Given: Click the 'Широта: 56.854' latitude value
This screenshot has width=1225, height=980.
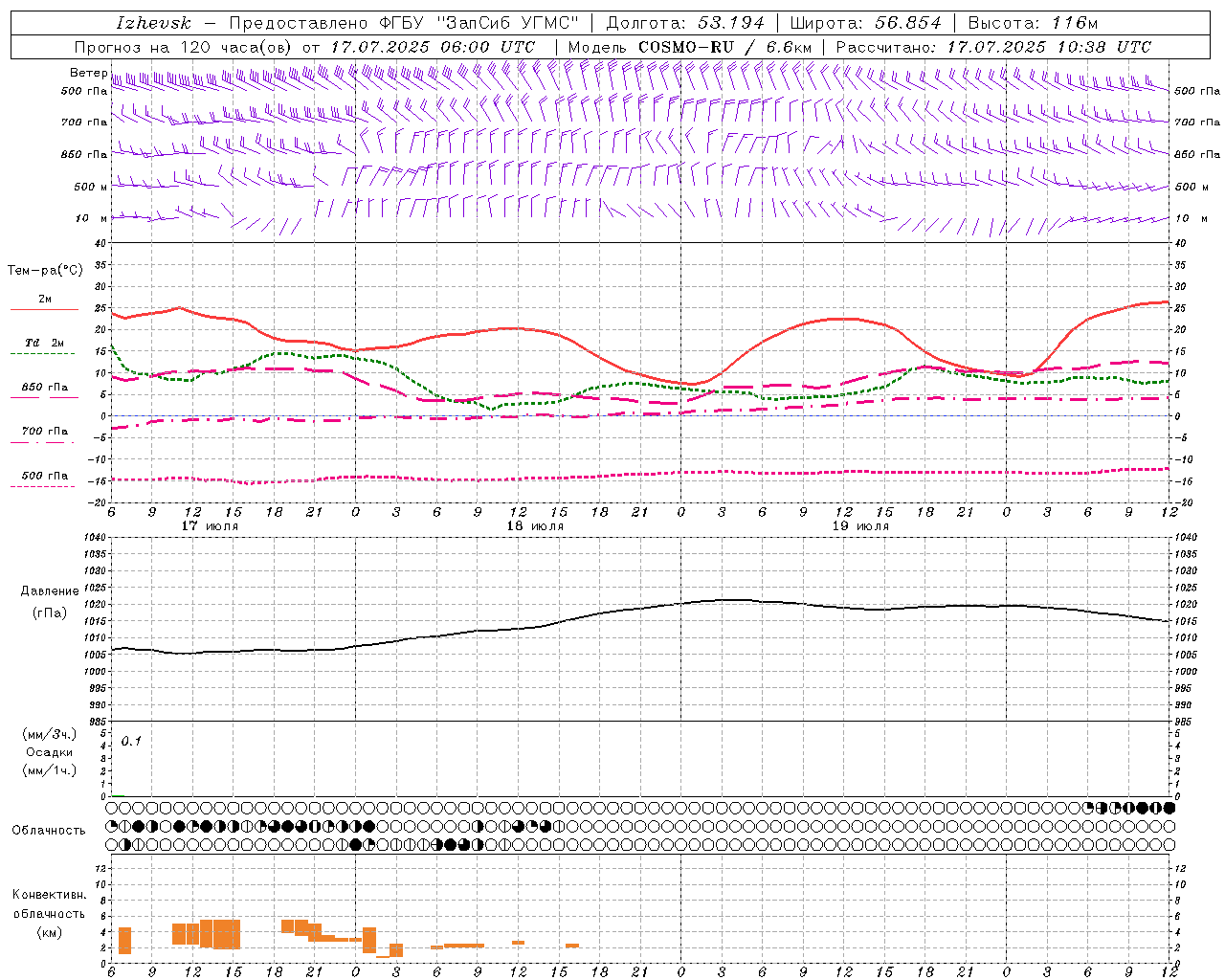Looking at the screenshot, I should click(865, 23).
